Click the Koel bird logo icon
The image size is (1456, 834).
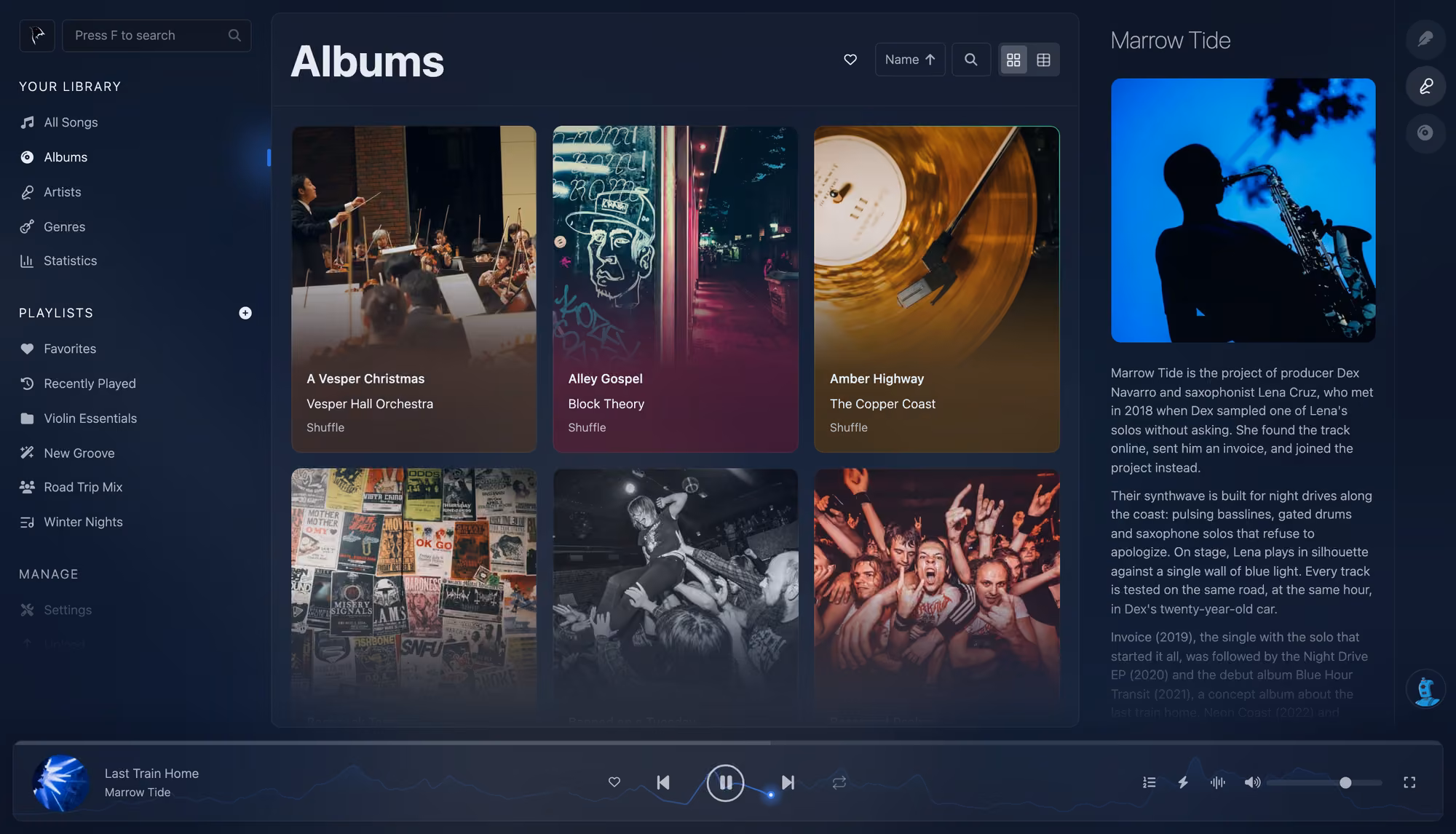[x=37, y=35]
